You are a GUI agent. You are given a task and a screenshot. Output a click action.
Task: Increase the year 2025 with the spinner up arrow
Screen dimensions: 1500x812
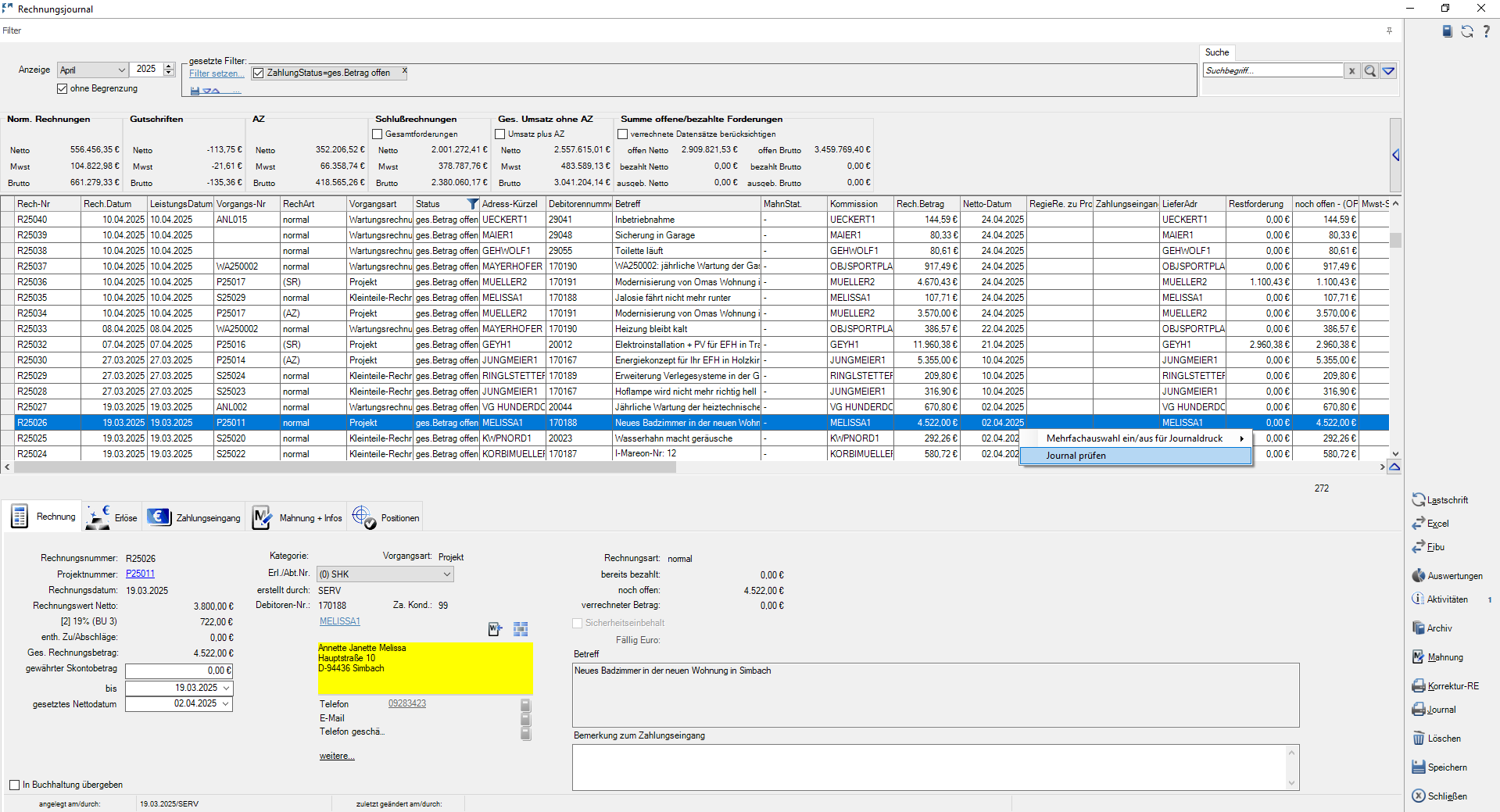click(169, 66)
